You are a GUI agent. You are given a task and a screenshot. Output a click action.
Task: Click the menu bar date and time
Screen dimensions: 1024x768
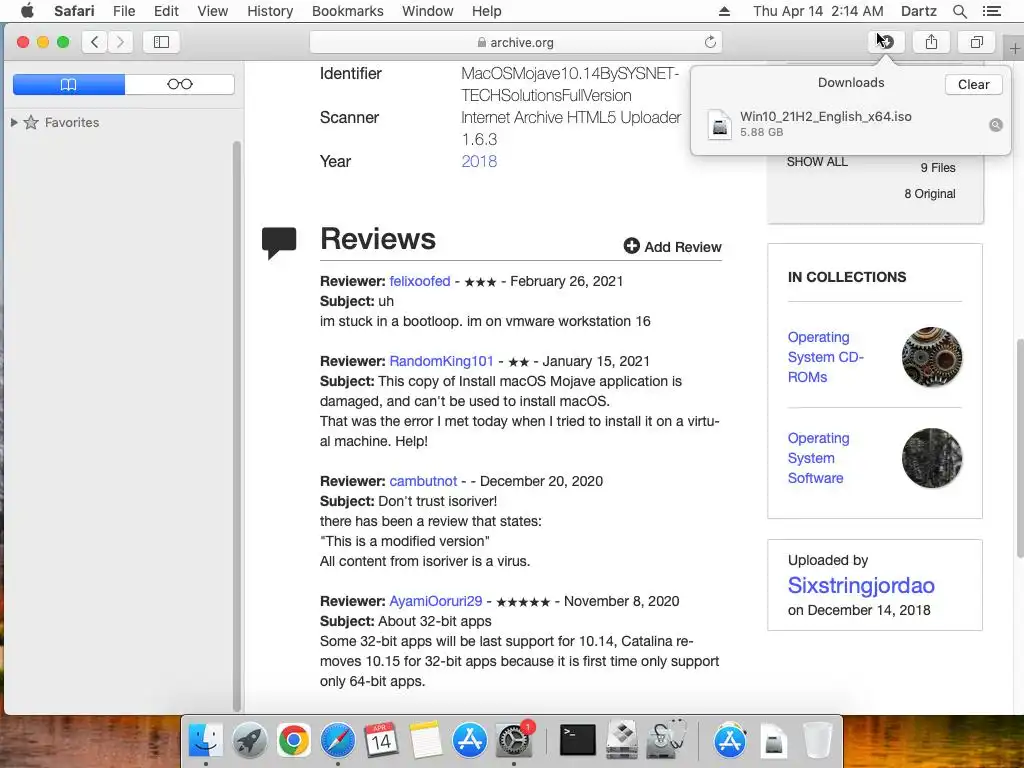pyautogui.click(x=818, y=11)
